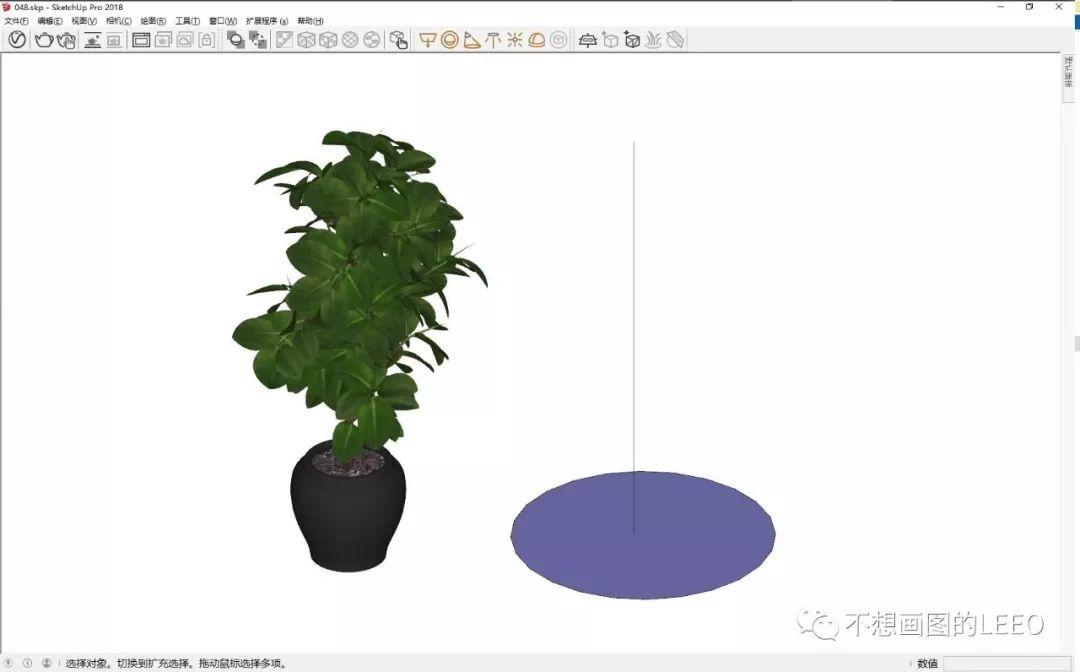Add a V-Ray infinite plane

coord(588,40)
